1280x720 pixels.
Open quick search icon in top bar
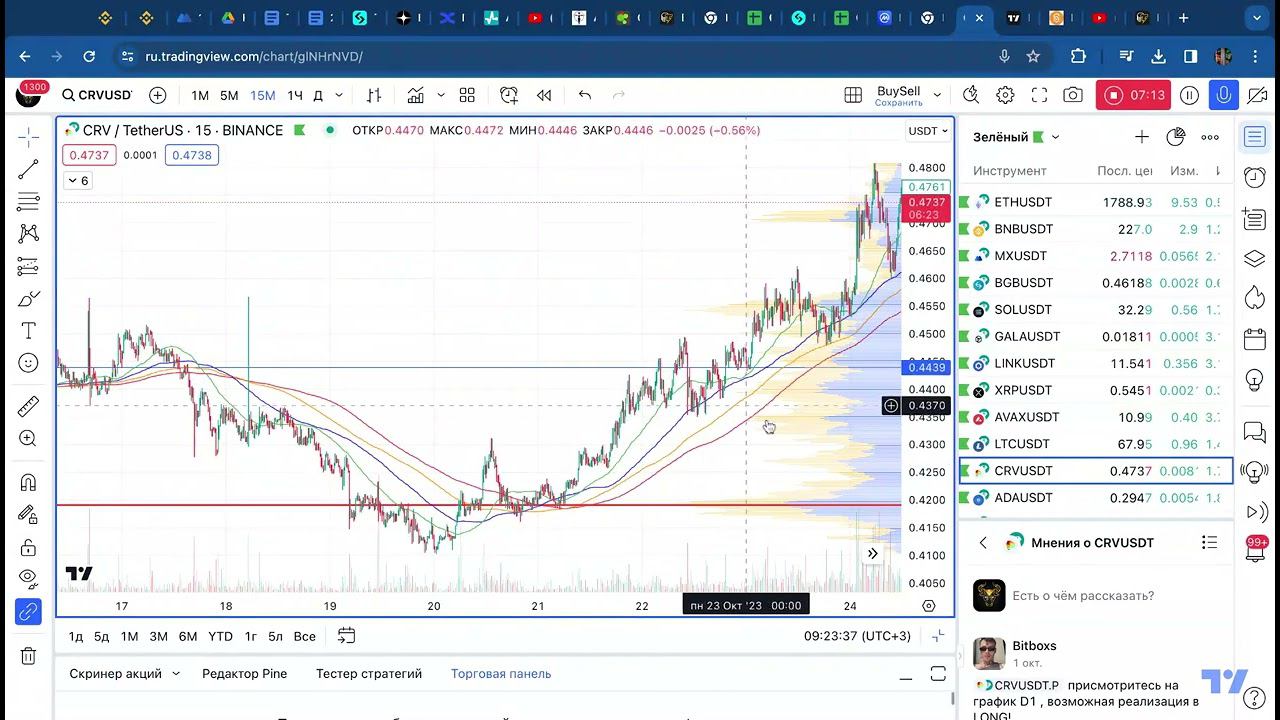(971, 95)
